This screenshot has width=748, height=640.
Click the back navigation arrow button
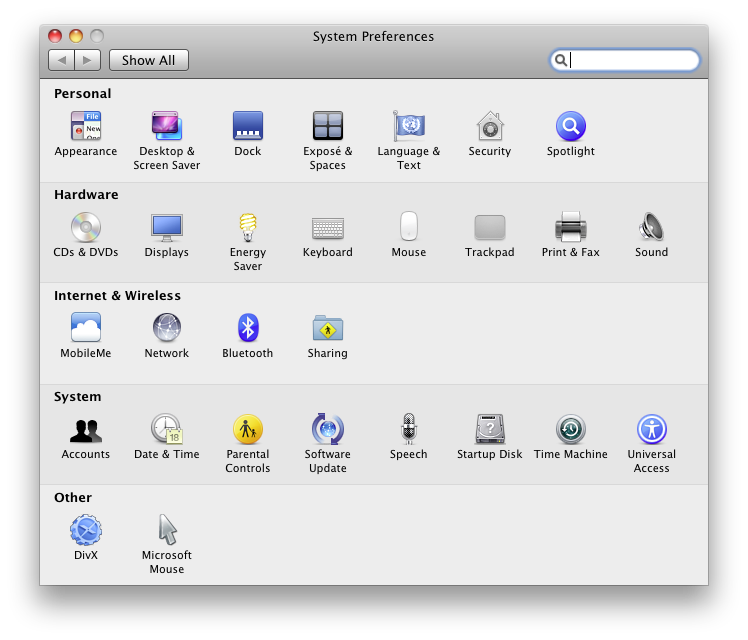click(62, 60)
